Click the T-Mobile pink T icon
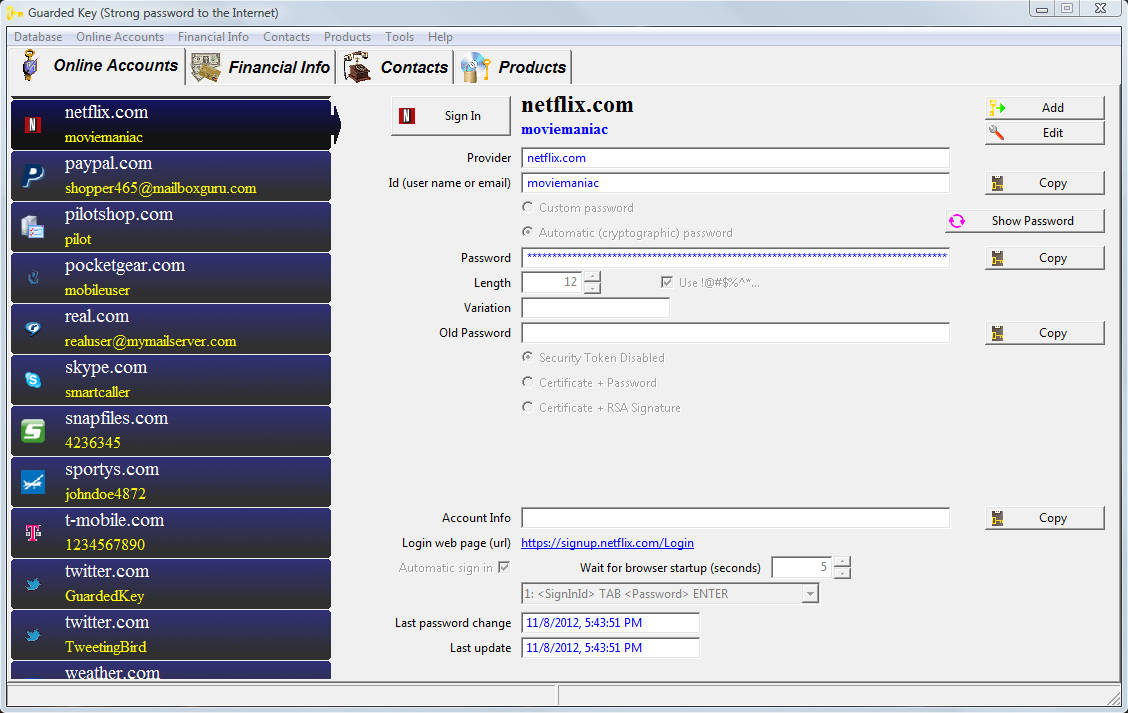1128x713 pixels. point(33,532)
